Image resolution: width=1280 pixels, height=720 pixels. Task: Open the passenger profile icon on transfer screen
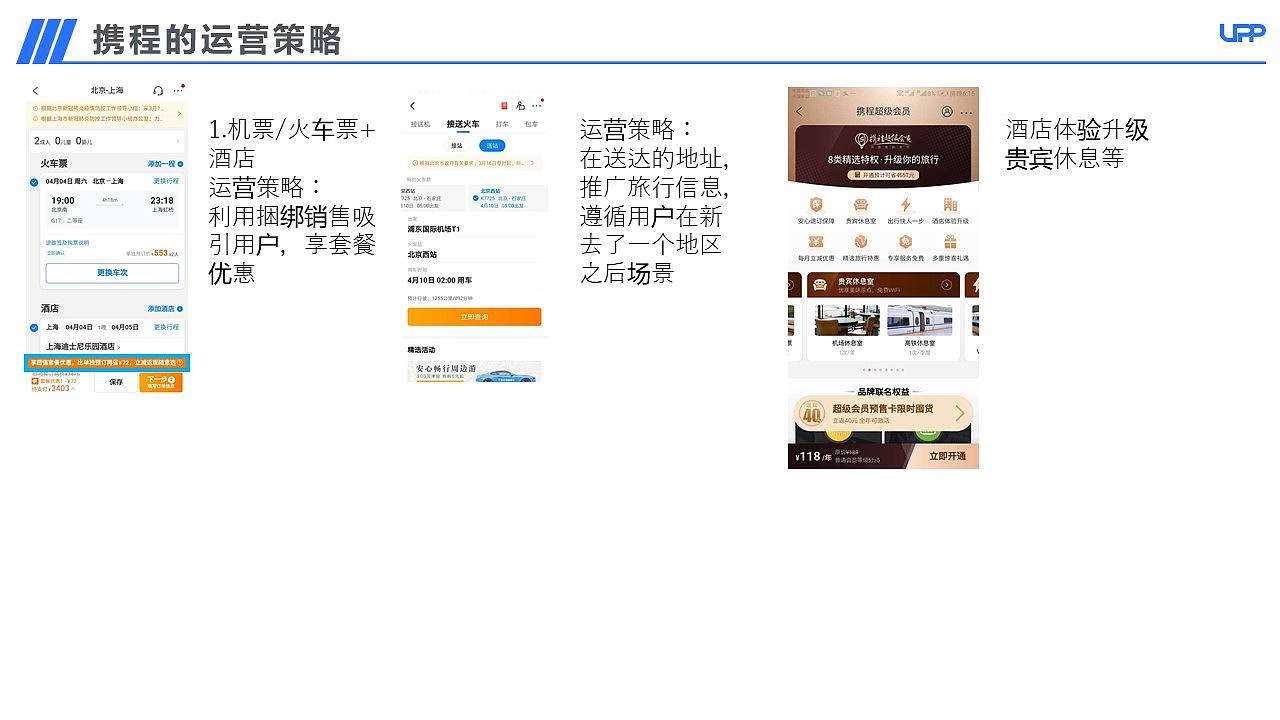521,106
